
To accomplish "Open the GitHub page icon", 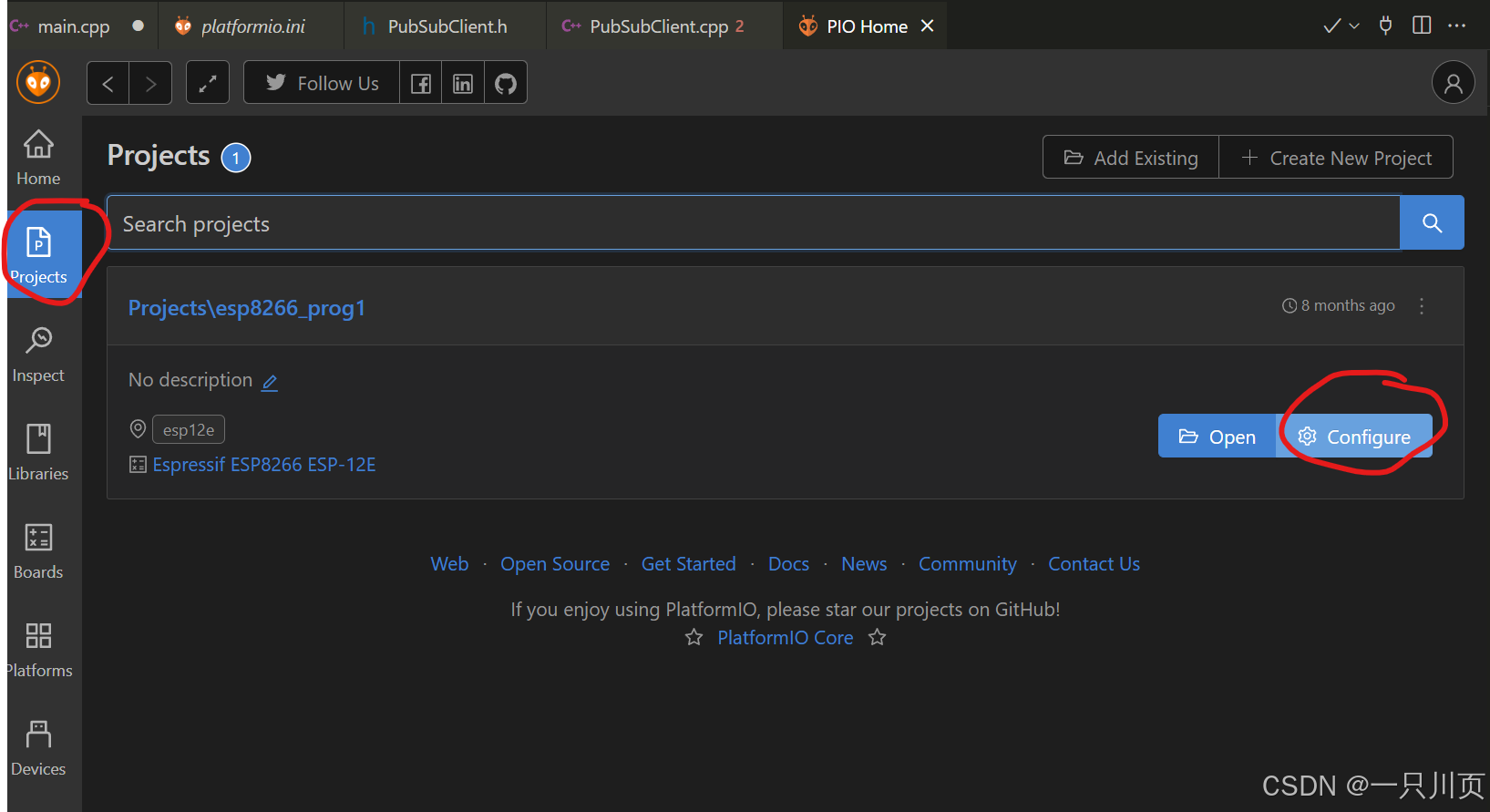I will [x=506, y=84].
